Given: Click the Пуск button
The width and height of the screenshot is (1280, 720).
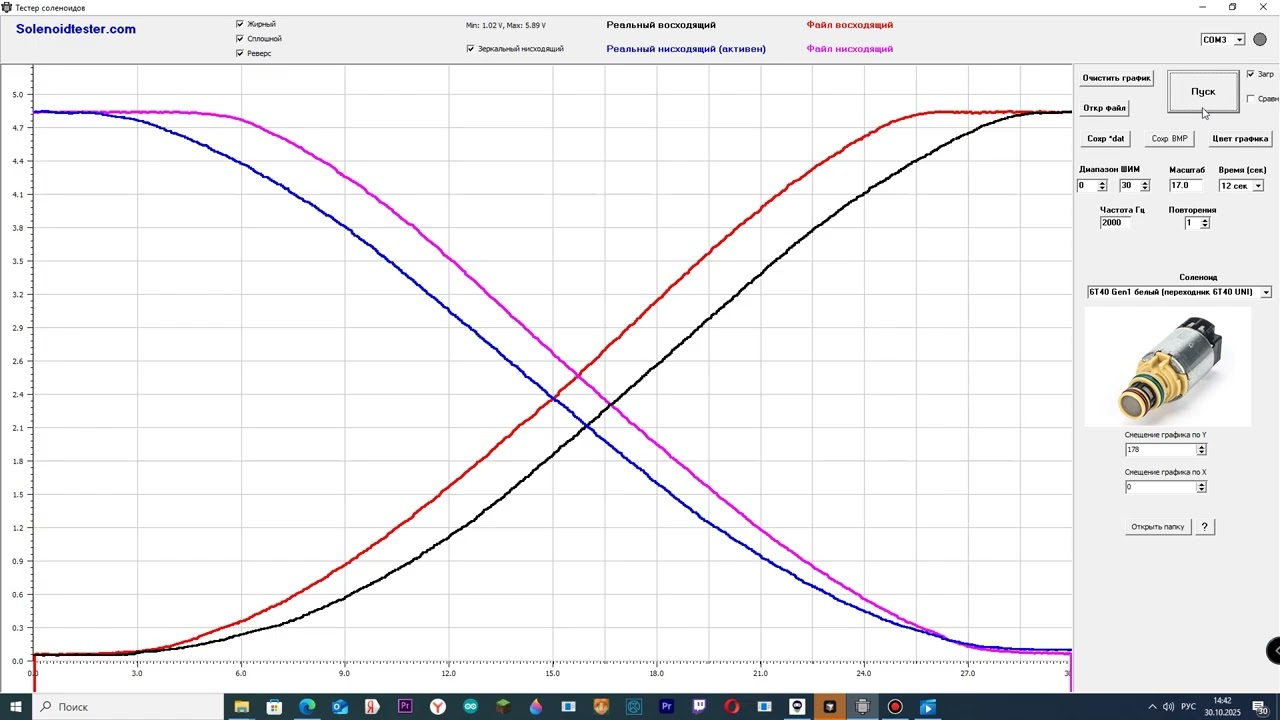Looking at the screenshot, I should [x=1203, y=92].
